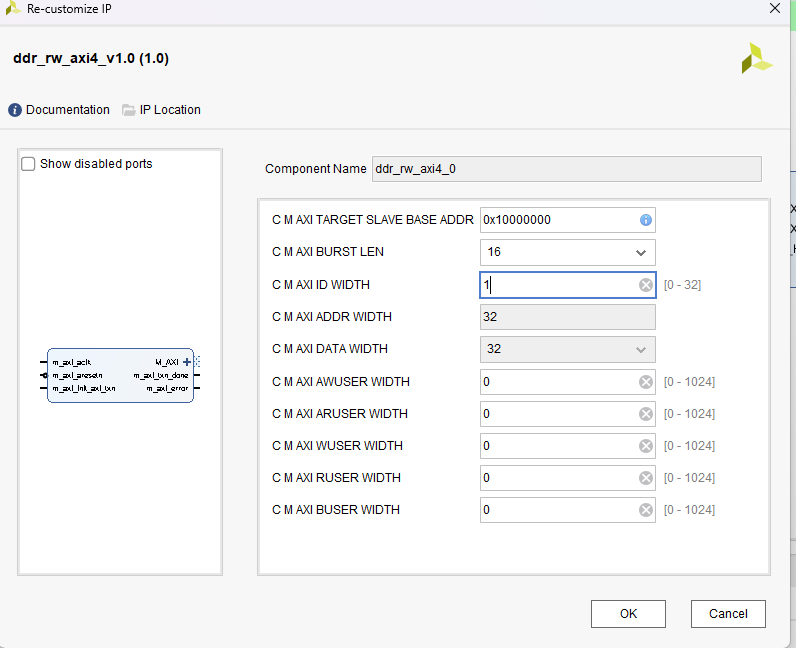Click the TARGET SLAVE BASE ADDR input field
This screenshot has height=648, width=796.
[556, 220]
